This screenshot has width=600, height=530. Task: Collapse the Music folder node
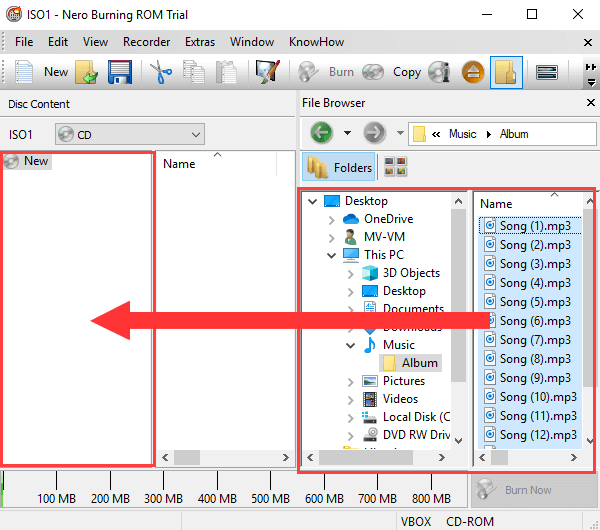pos(351,346)
